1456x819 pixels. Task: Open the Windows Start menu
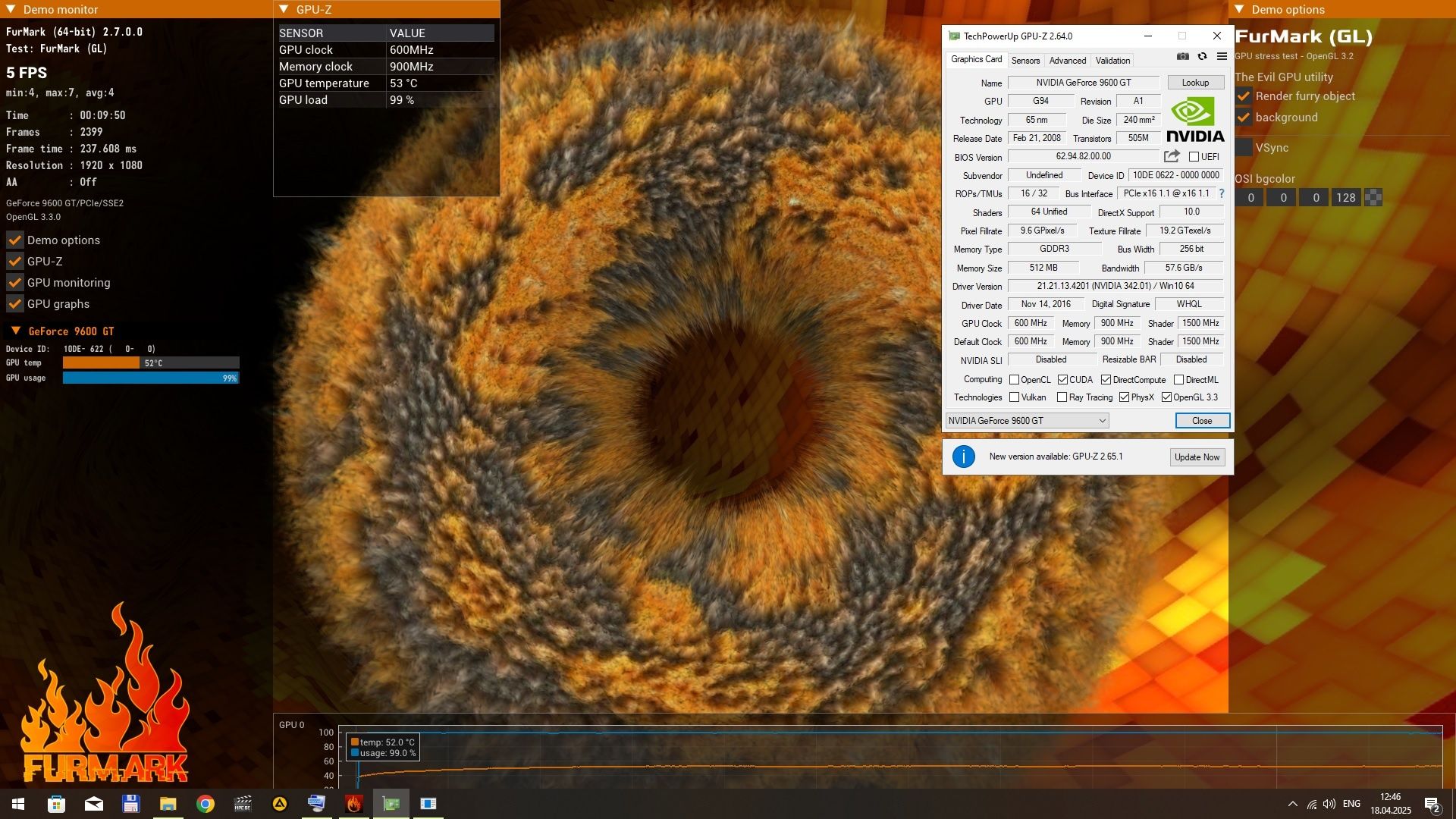[x=18, y=804]
